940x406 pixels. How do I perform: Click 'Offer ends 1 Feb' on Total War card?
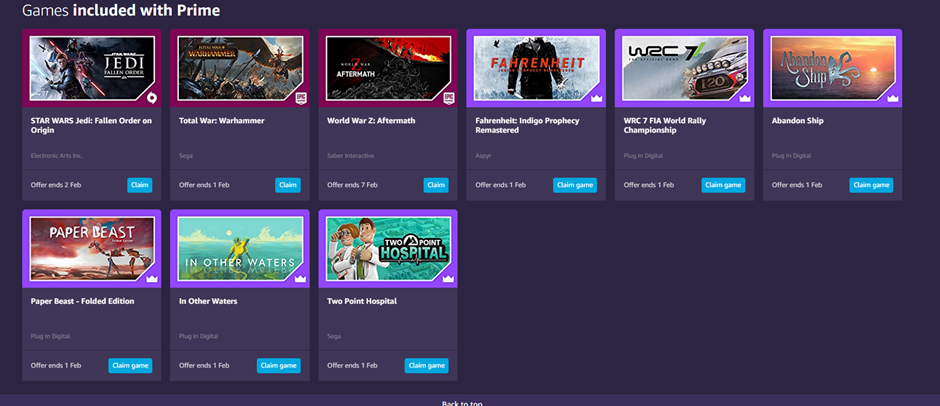click(x=204, y=185)
